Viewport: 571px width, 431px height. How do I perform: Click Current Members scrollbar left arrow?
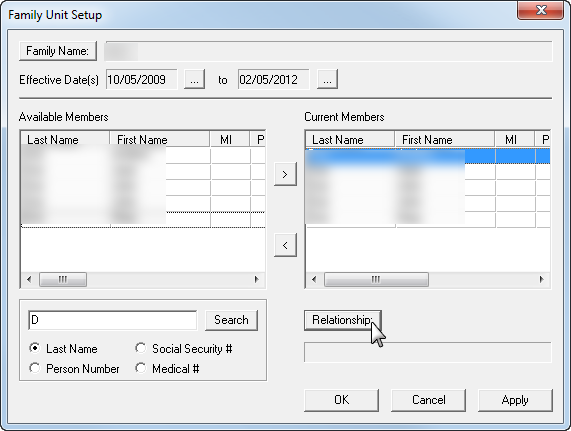314,279
